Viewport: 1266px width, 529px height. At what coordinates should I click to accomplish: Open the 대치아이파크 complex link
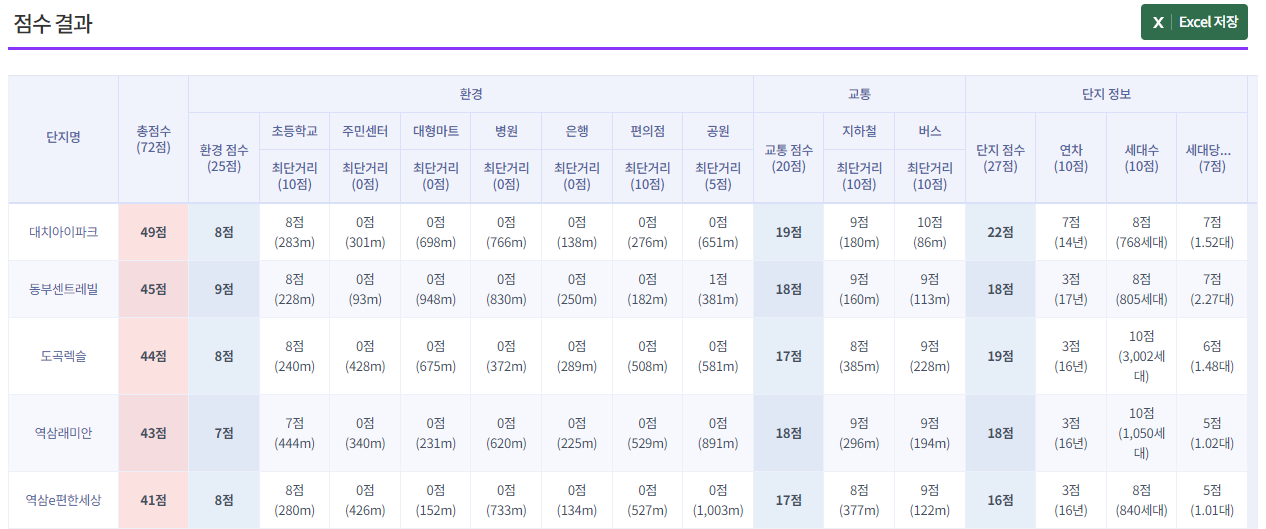coord(63,232)
